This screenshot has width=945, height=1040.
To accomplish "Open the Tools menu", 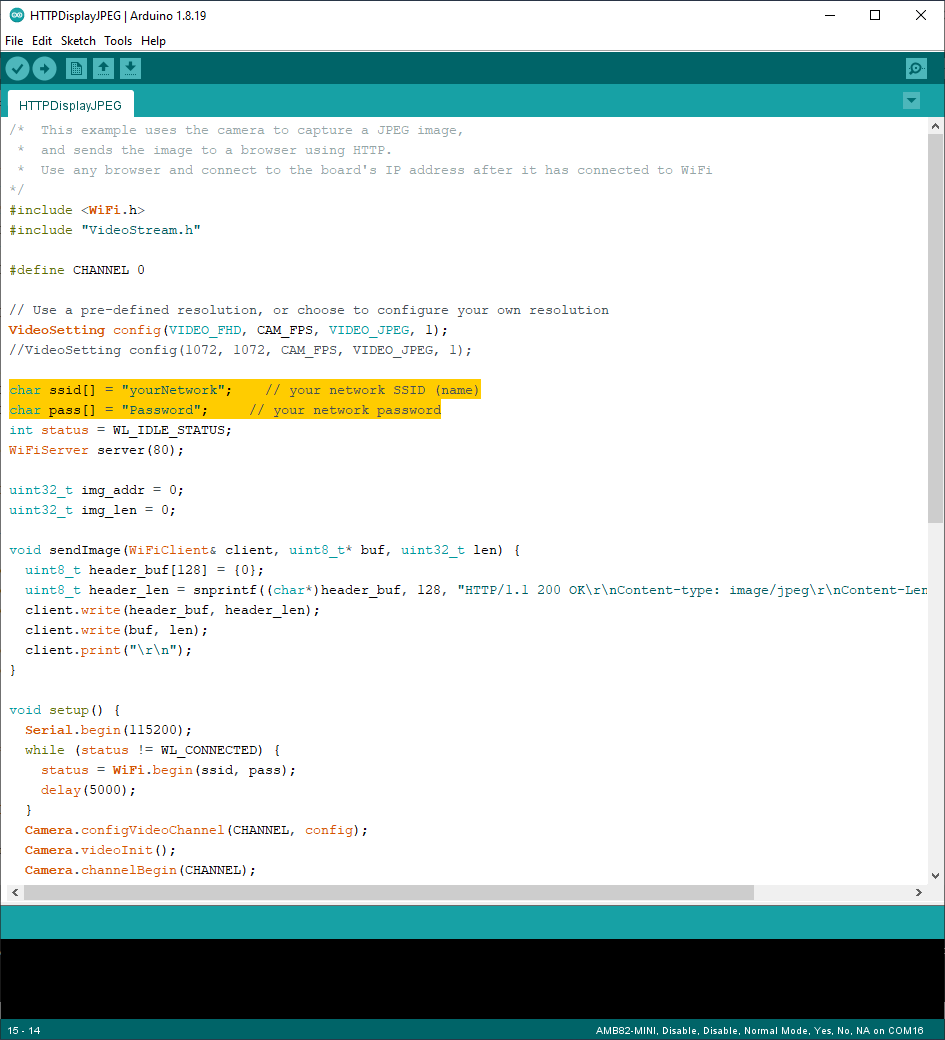I will [x=118, y=40].
